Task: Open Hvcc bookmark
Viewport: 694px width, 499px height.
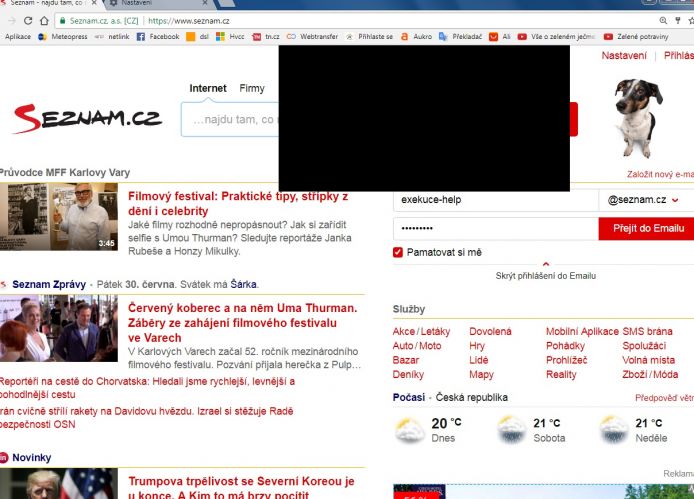Action: [x=230, y=37]
